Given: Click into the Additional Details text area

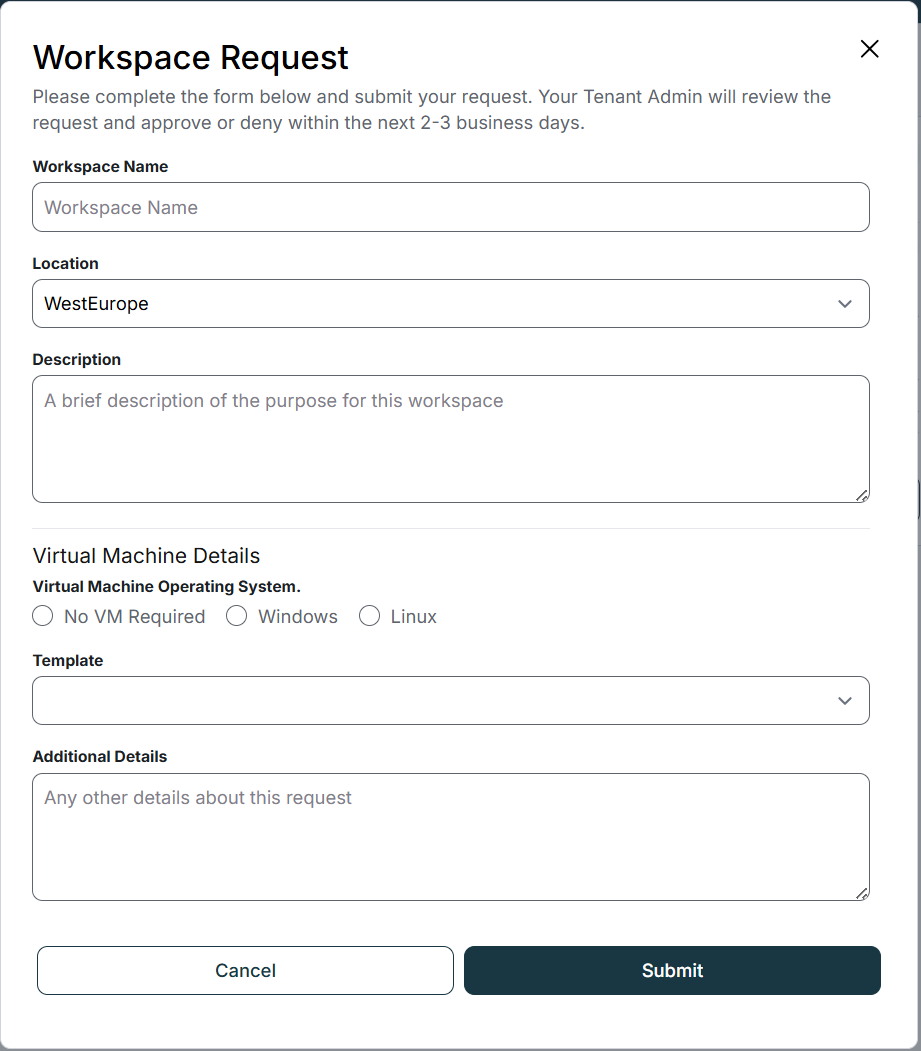Looking at the screenshot, I should pyautogui.click(x=450, y=838).
